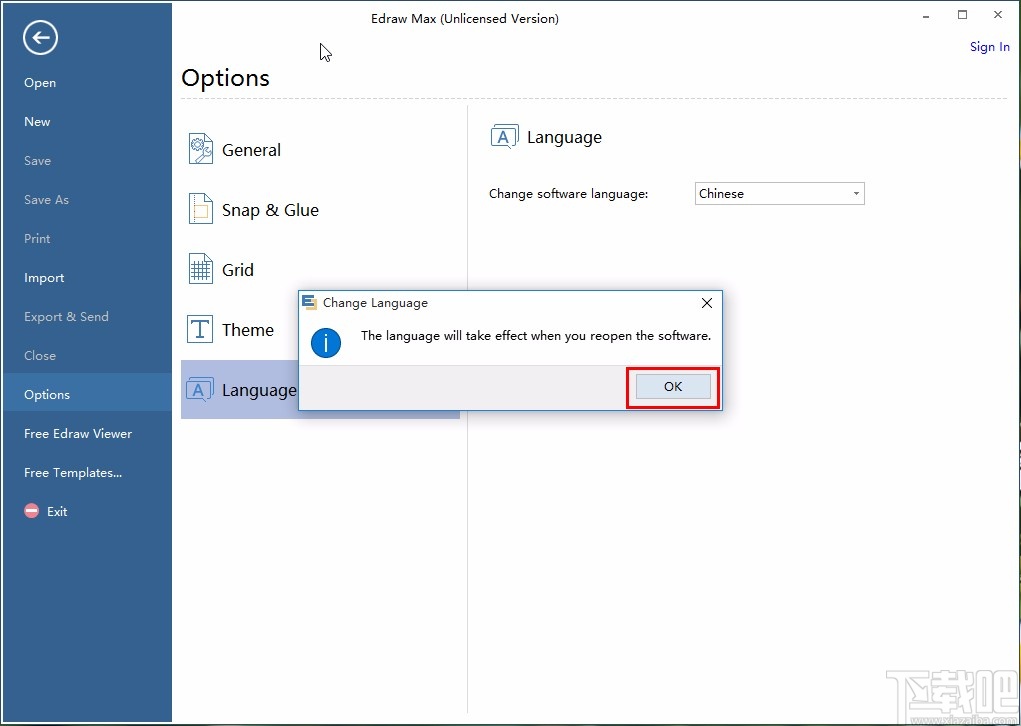The height and width of the screenshot is (726, 1021).
Task: Select Save As in the sidebar
Action: (46, 200)
